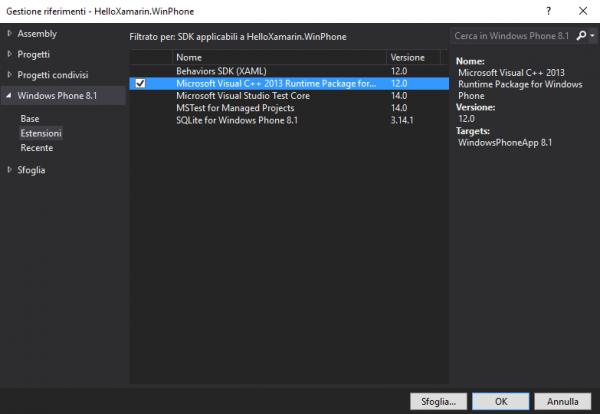This screenshot has height=414, width=600.
Task: Sort list by Versione column header
Action: click(413, 57)
